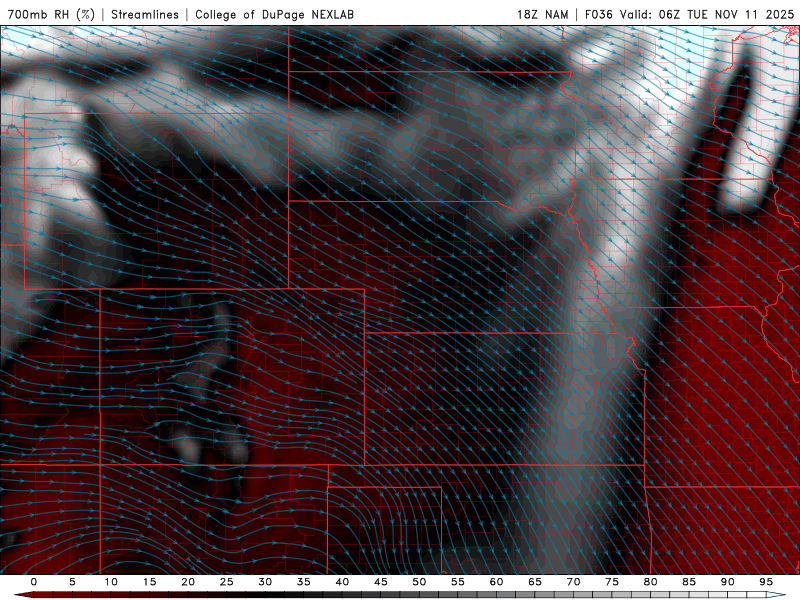Click the '18Z NAM' model run label
Image resolution: width=800 pixels, height=600 pixels.
point(542,14)
